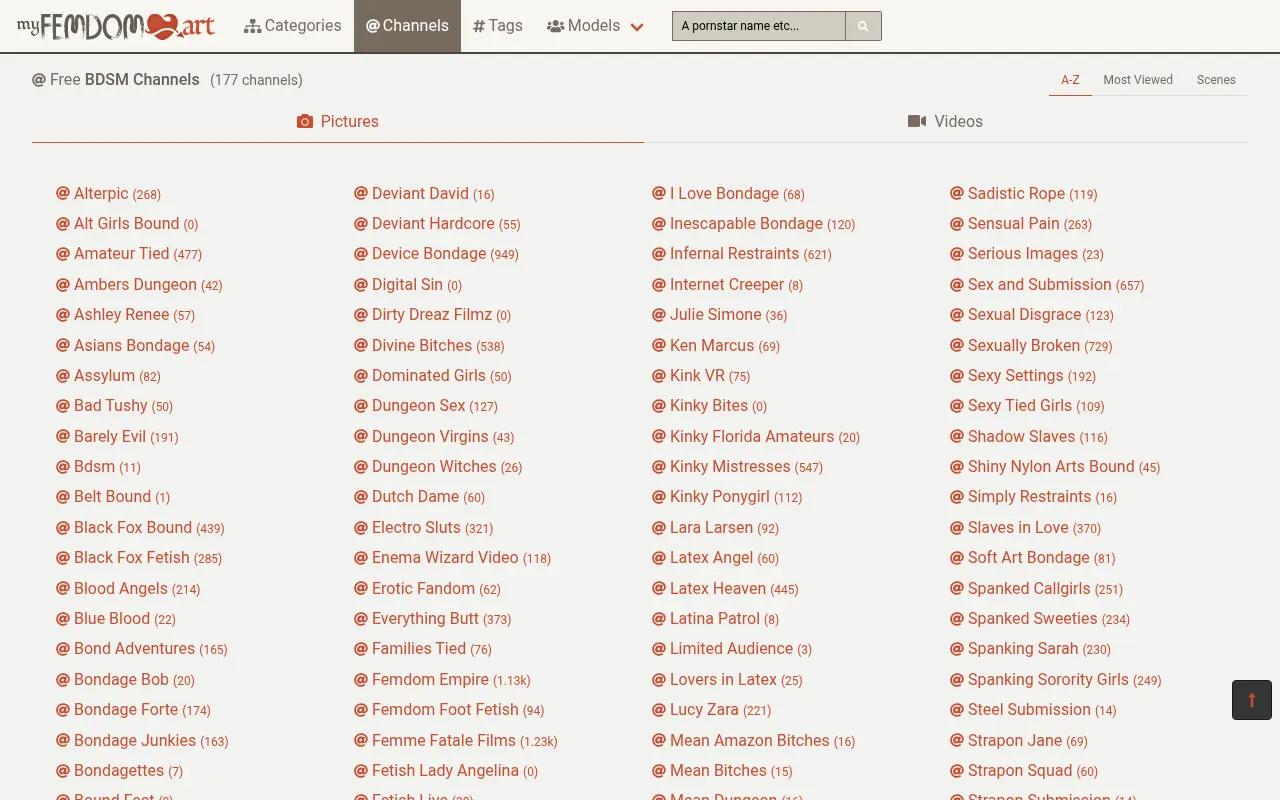This screenshot has height=800, width=1280.
Task: Open the Latex Angel channel link
Action: [x=715, y=558]
